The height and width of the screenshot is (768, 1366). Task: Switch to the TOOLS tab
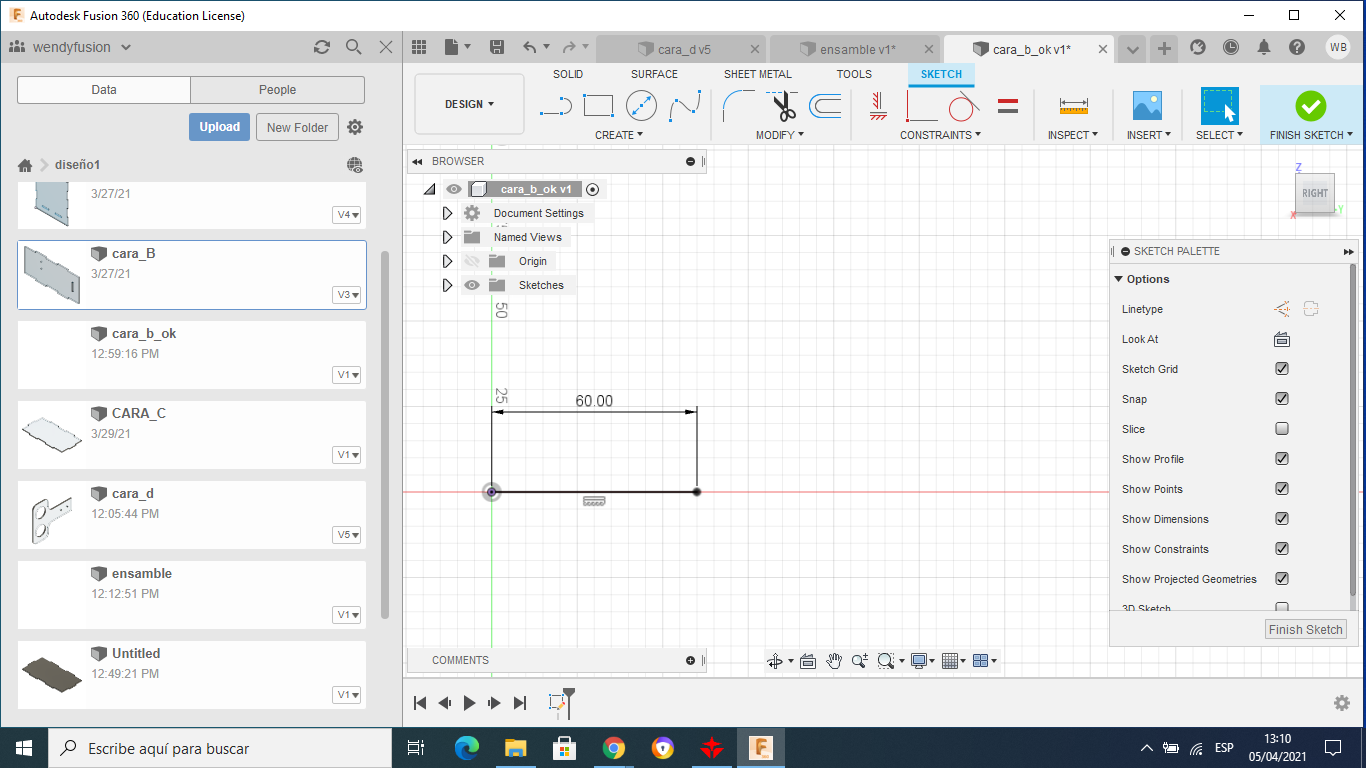point(854,74)
